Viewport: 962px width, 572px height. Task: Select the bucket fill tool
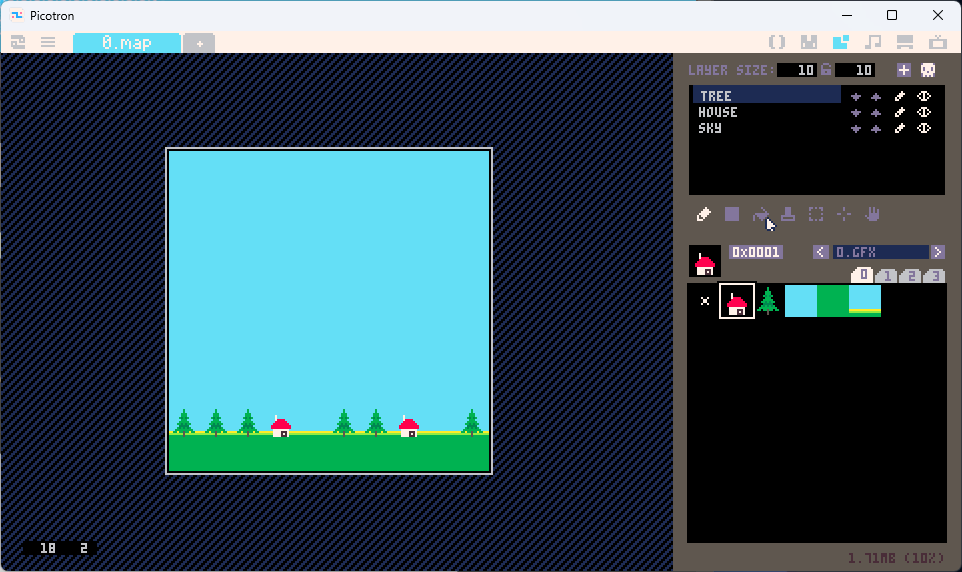click(x=760, y=214)
